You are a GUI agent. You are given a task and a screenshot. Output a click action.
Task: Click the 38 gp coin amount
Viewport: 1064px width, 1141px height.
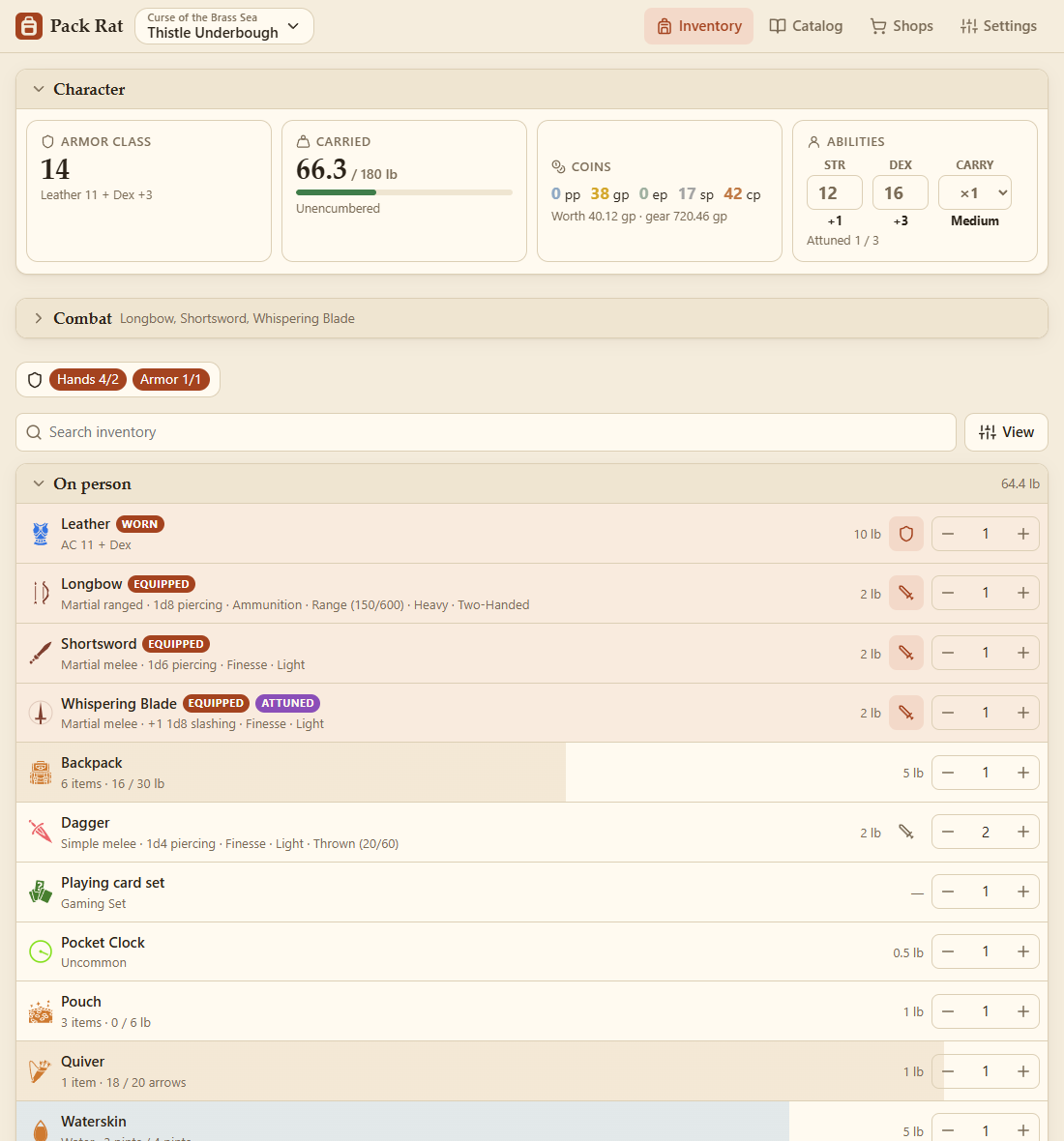tap(610, 194)
